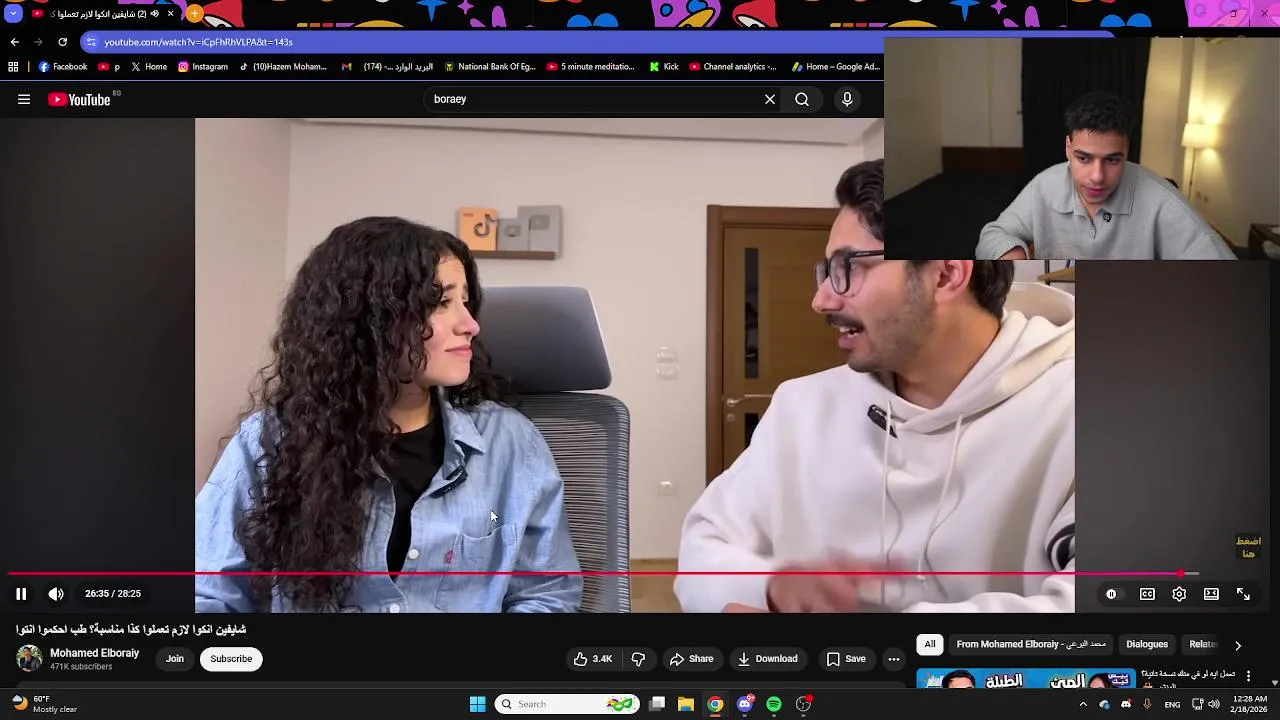Open the National Bank Of Eg bookmark
1280x720 pixels.
(490, 67)
